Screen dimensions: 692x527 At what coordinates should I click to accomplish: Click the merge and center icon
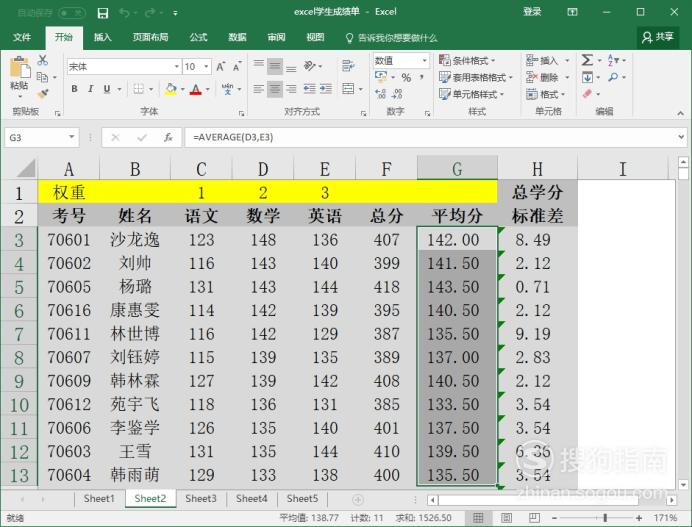pyautogui.click(x=348, y=89)
